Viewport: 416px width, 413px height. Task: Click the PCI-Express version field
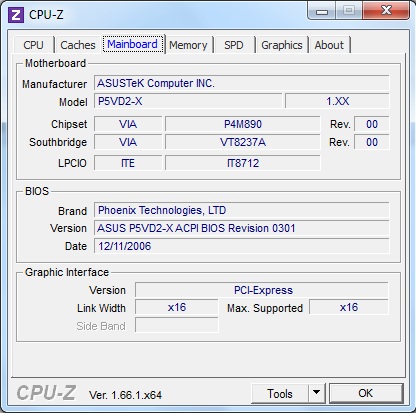tap(262, 290)
